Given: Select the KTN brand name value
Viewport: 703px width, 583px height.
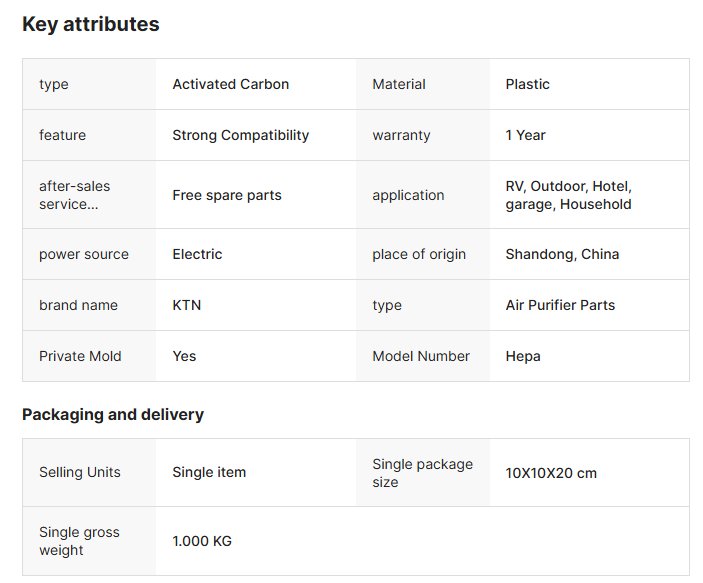Looking at the screenshot, I should tap(187, 305).
